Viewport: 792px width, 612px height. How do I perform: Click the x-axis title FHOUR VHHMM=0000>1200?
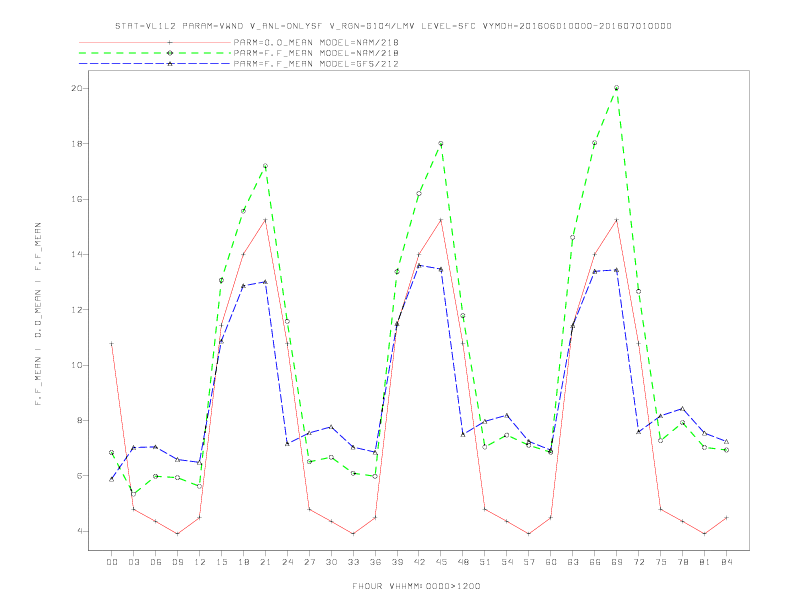click(x=416, y=586)
